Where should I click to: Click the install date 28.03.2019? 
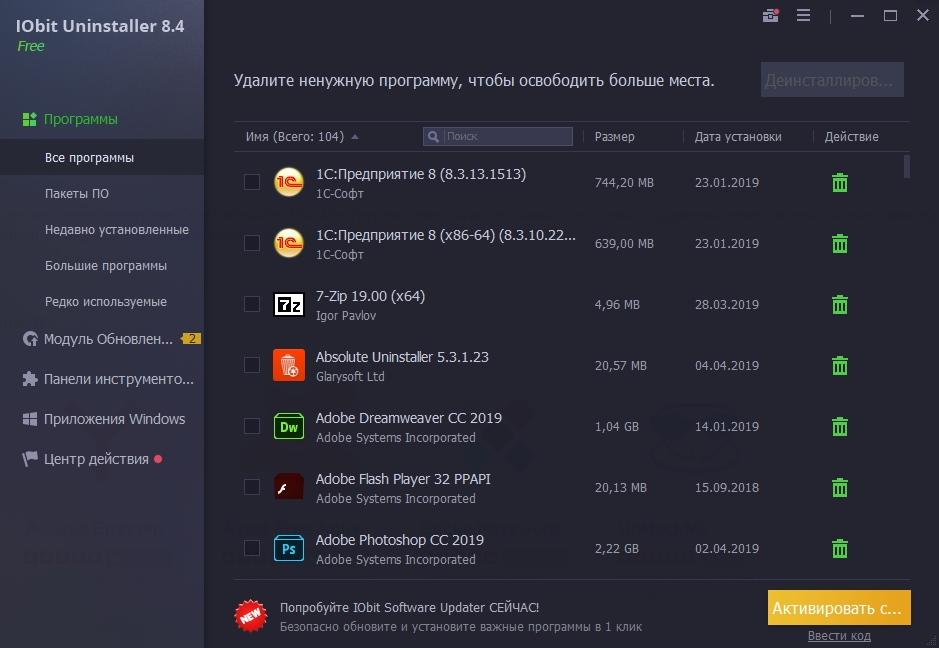(726, 305)
